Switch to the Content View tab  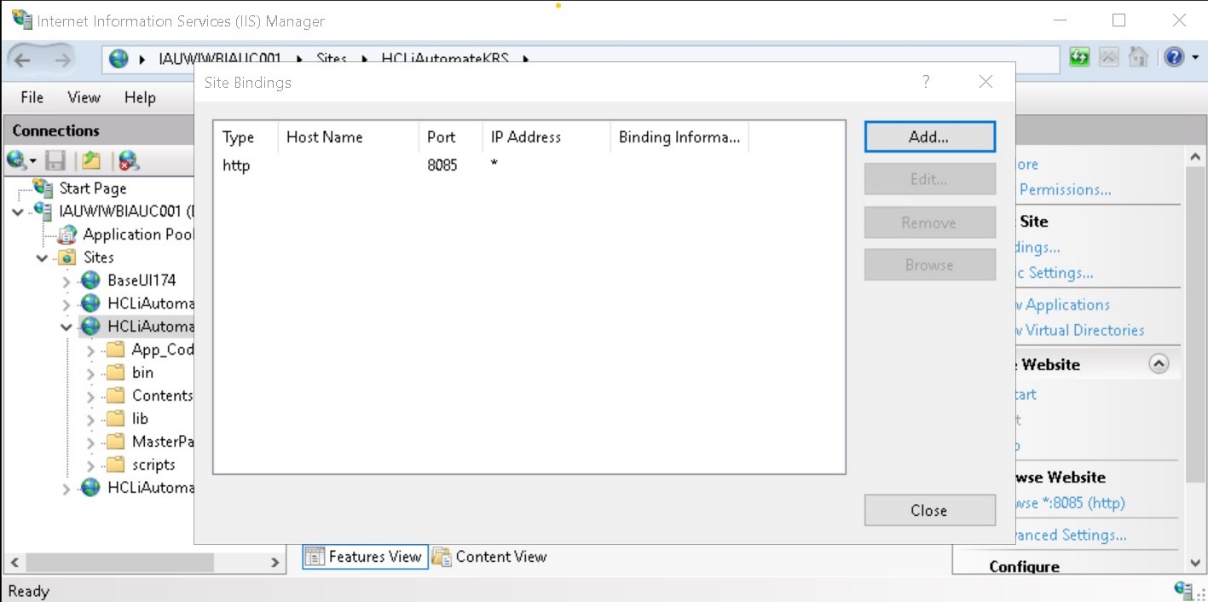pyautogui.click(x=490, y=557)
